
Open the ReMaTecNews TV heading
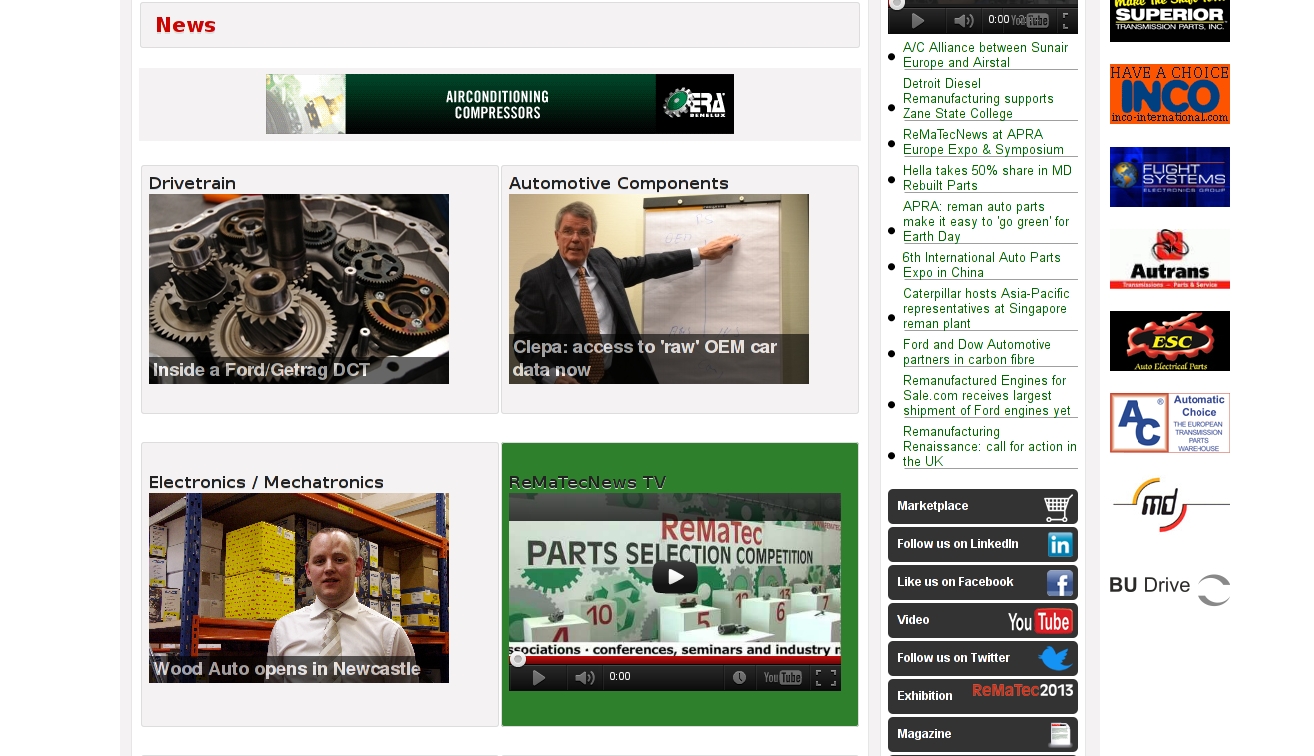(x=587, y=482)
